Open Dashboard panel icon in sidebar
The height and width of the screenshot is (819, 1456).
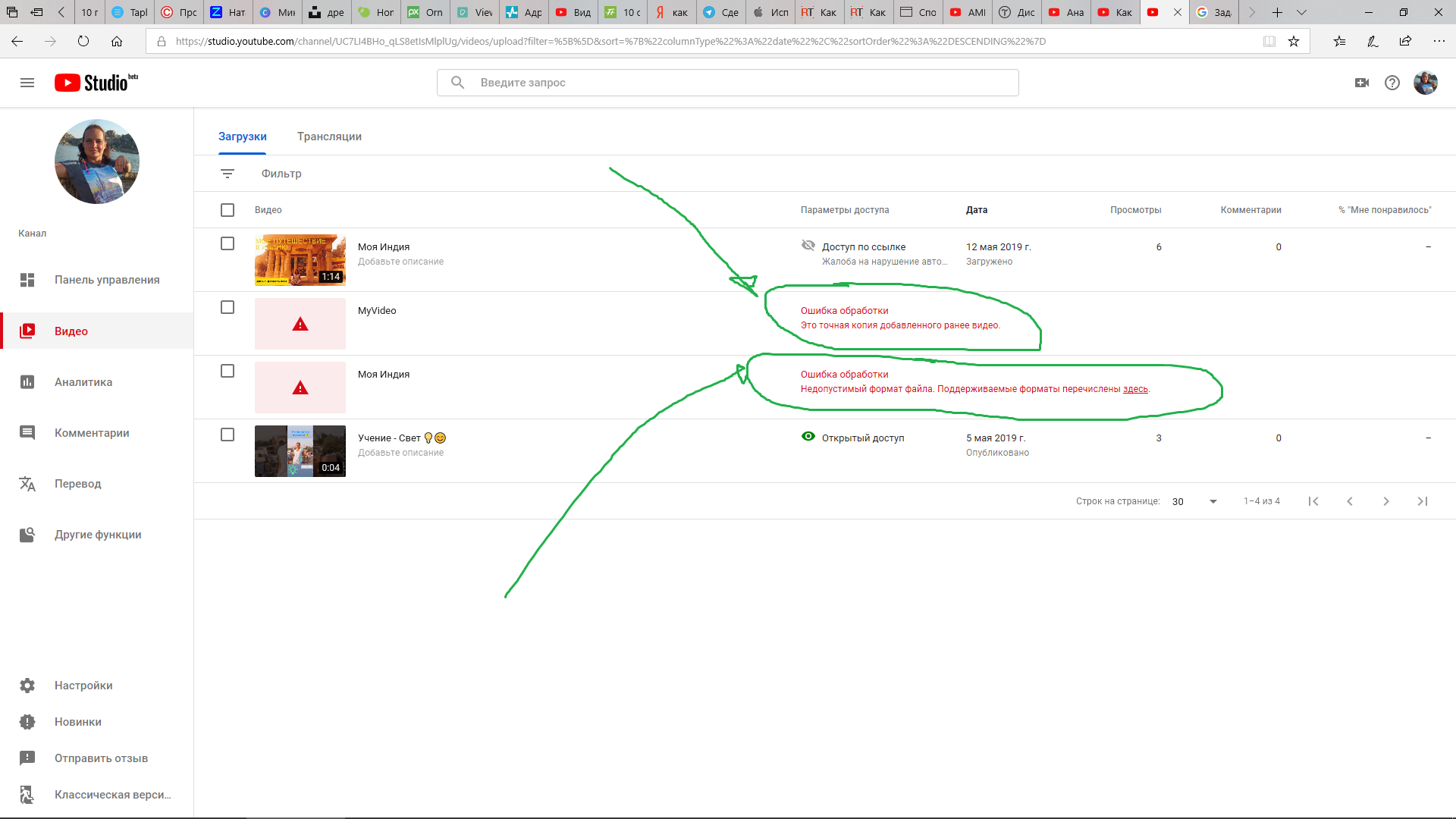[x=27, y=279]
